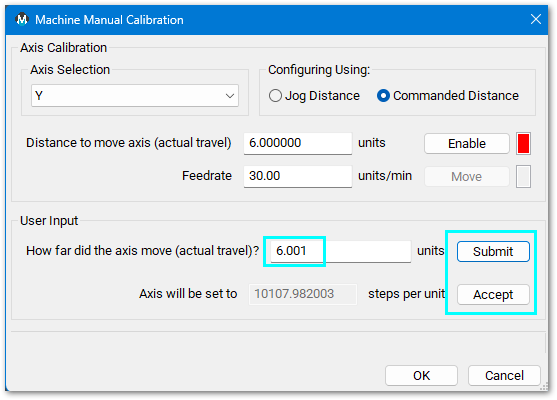
Task: Edit the actual travel field showing 6.001
Action: (341, 251)
